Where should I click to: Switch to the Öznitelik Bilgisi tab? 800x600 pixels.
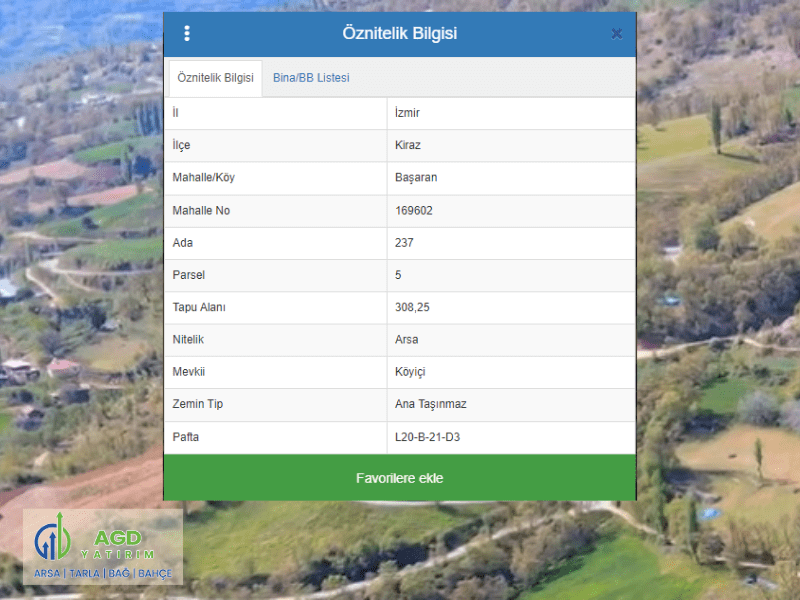[215, 78]
